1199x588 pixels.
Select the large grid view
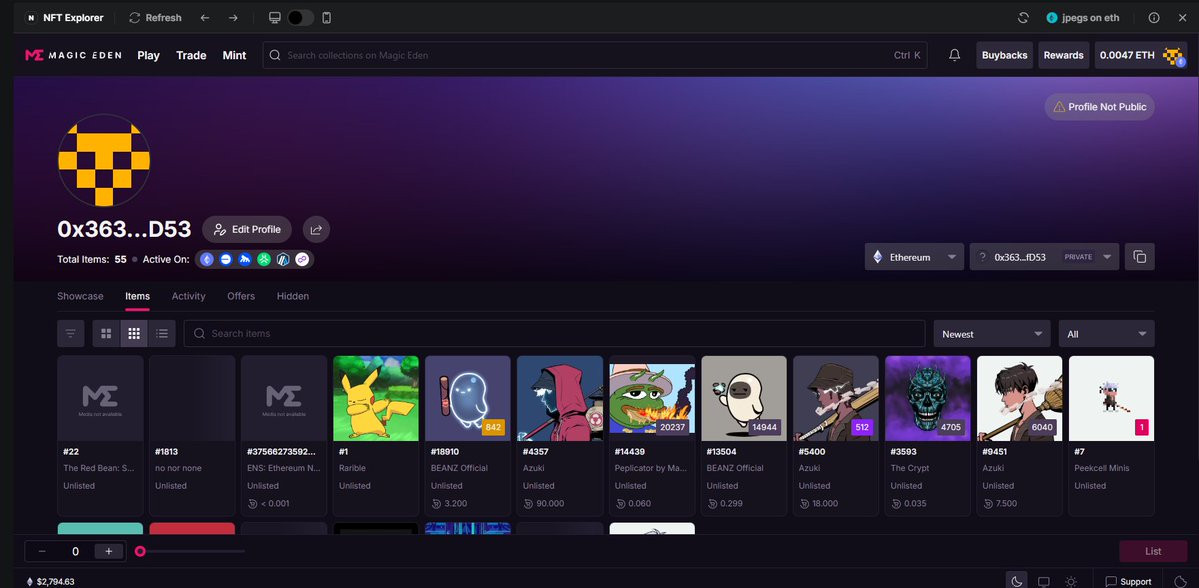(106, 333)
